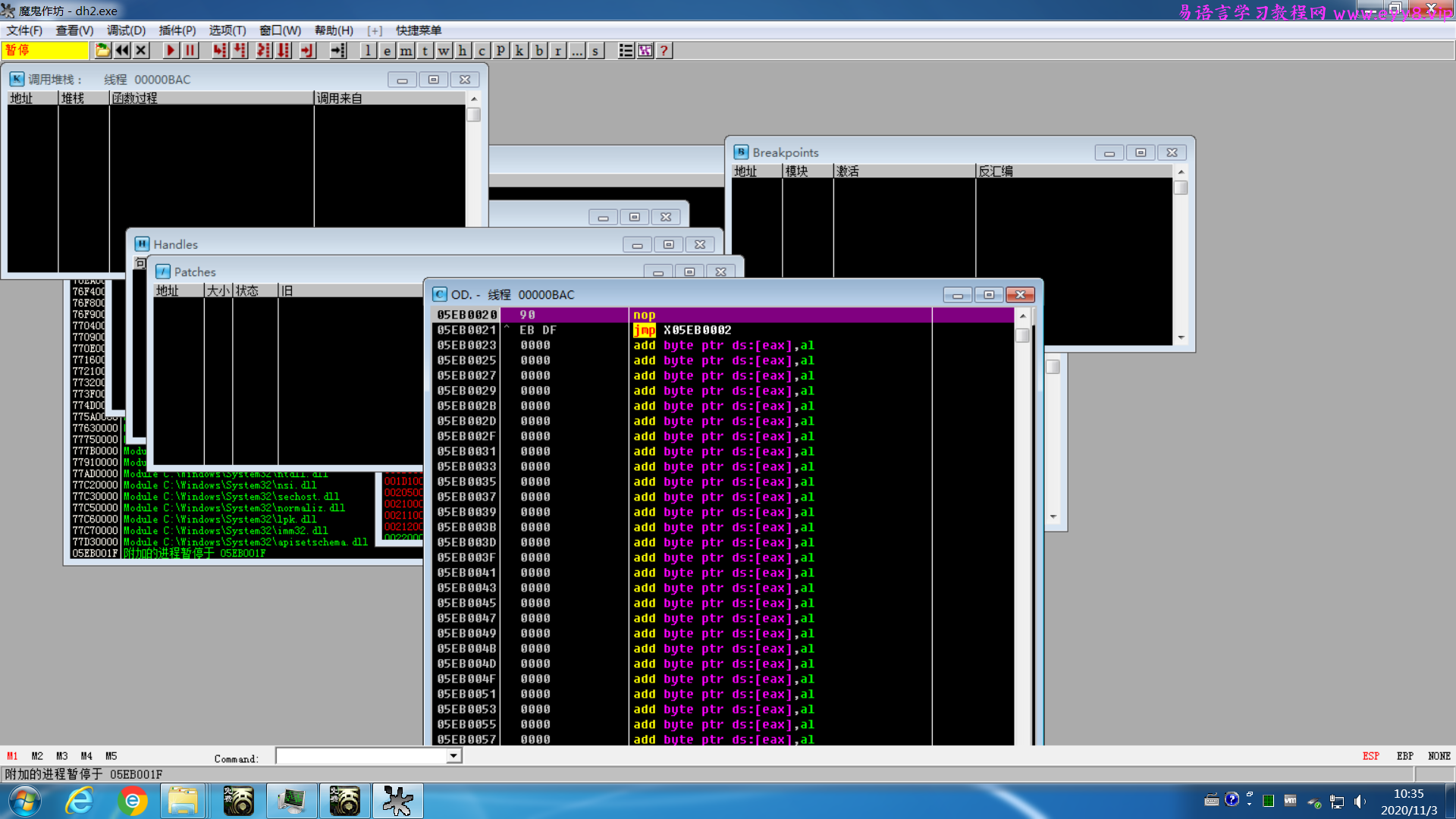The width and height of the screenshot is (1456, 819).
Task: Close the debugged program with X icon
Action: [141, 51]
